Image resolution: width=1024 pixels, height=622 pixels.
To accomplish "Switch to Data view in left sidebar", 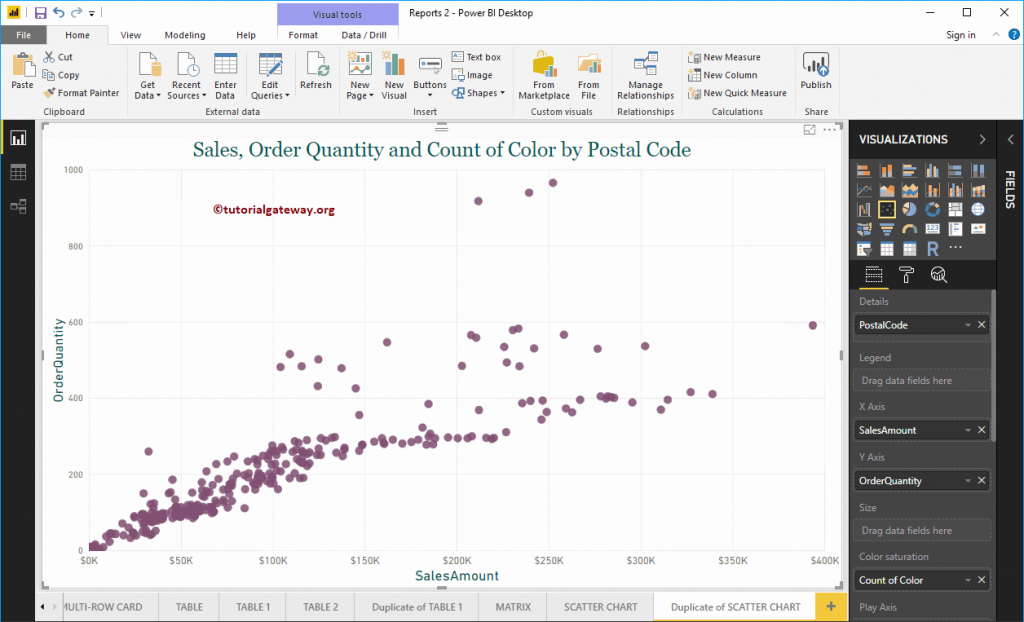I will click(18, 172).
